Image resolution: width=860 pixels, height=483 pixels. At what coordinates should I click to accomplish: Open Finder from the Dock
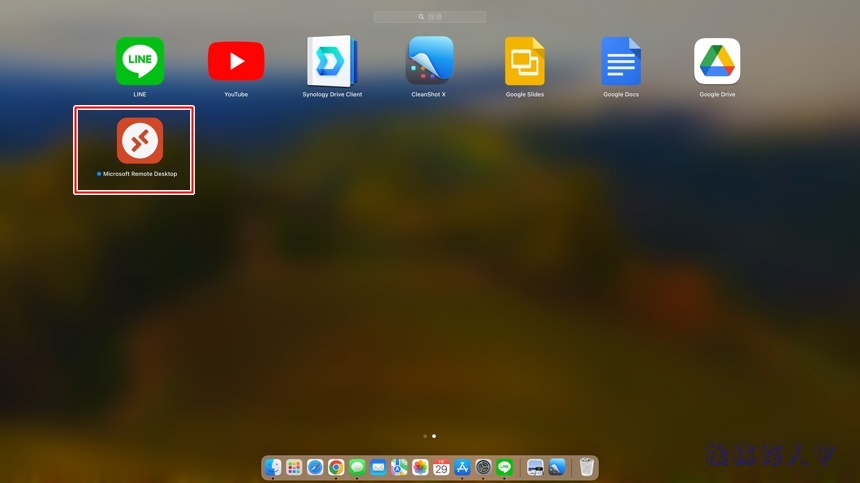[273, 467]
